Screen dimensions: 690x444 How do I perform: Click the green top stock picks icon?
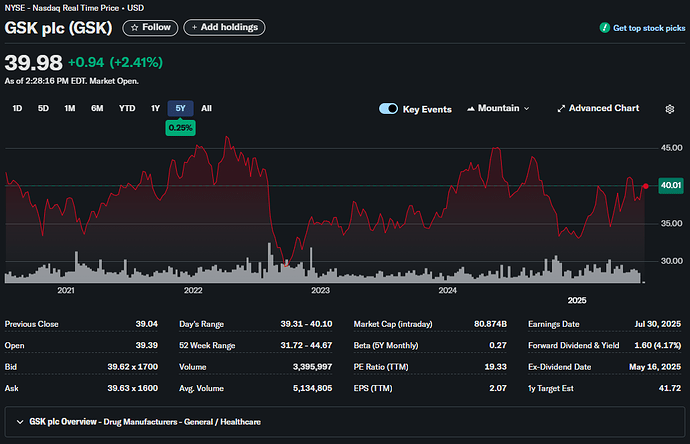point(605,28)
